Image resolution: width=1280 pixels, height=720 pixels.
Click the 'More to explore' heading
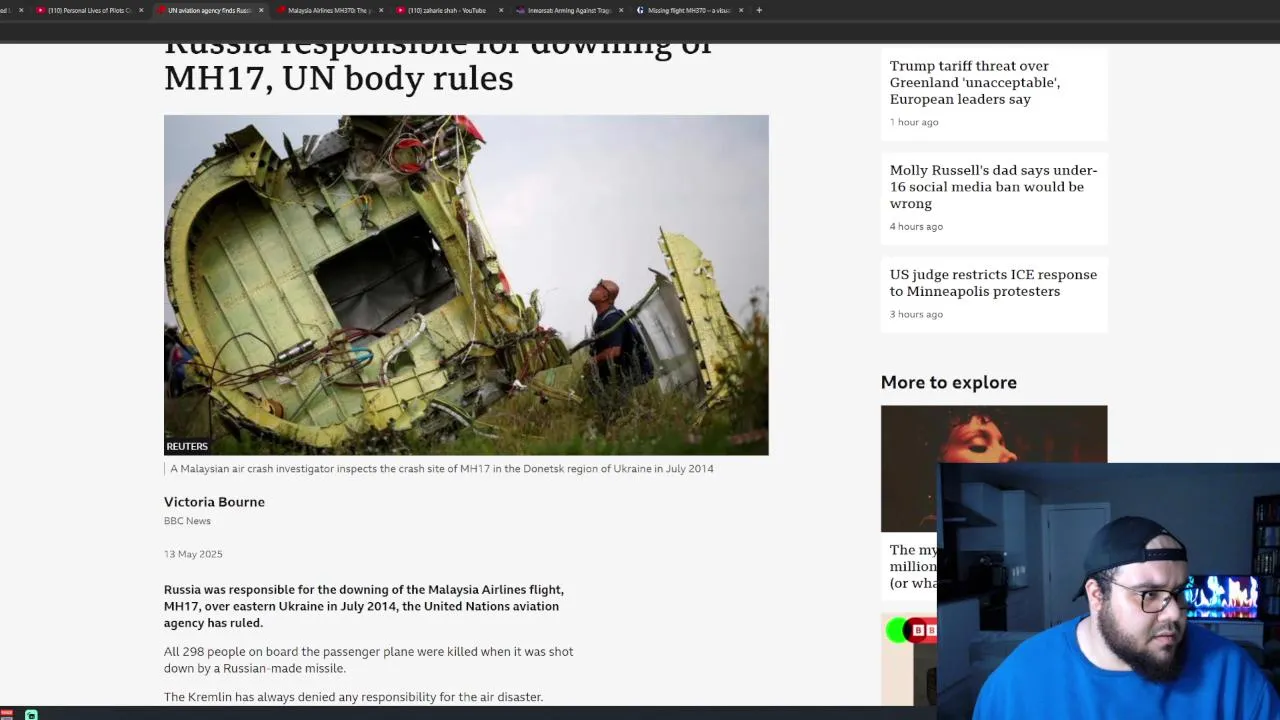point(948,382)
